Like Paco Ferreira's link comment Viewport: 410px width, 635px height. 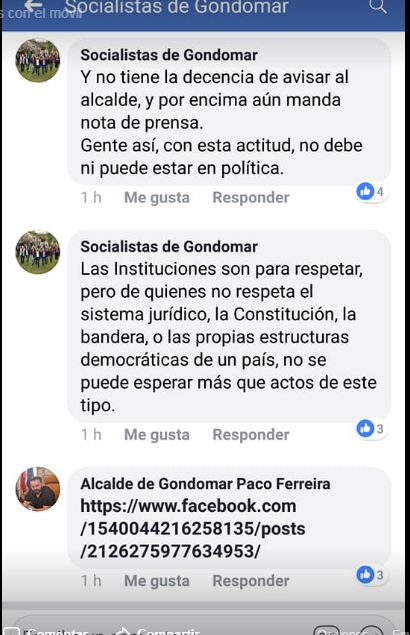click(x=157, y=581)
